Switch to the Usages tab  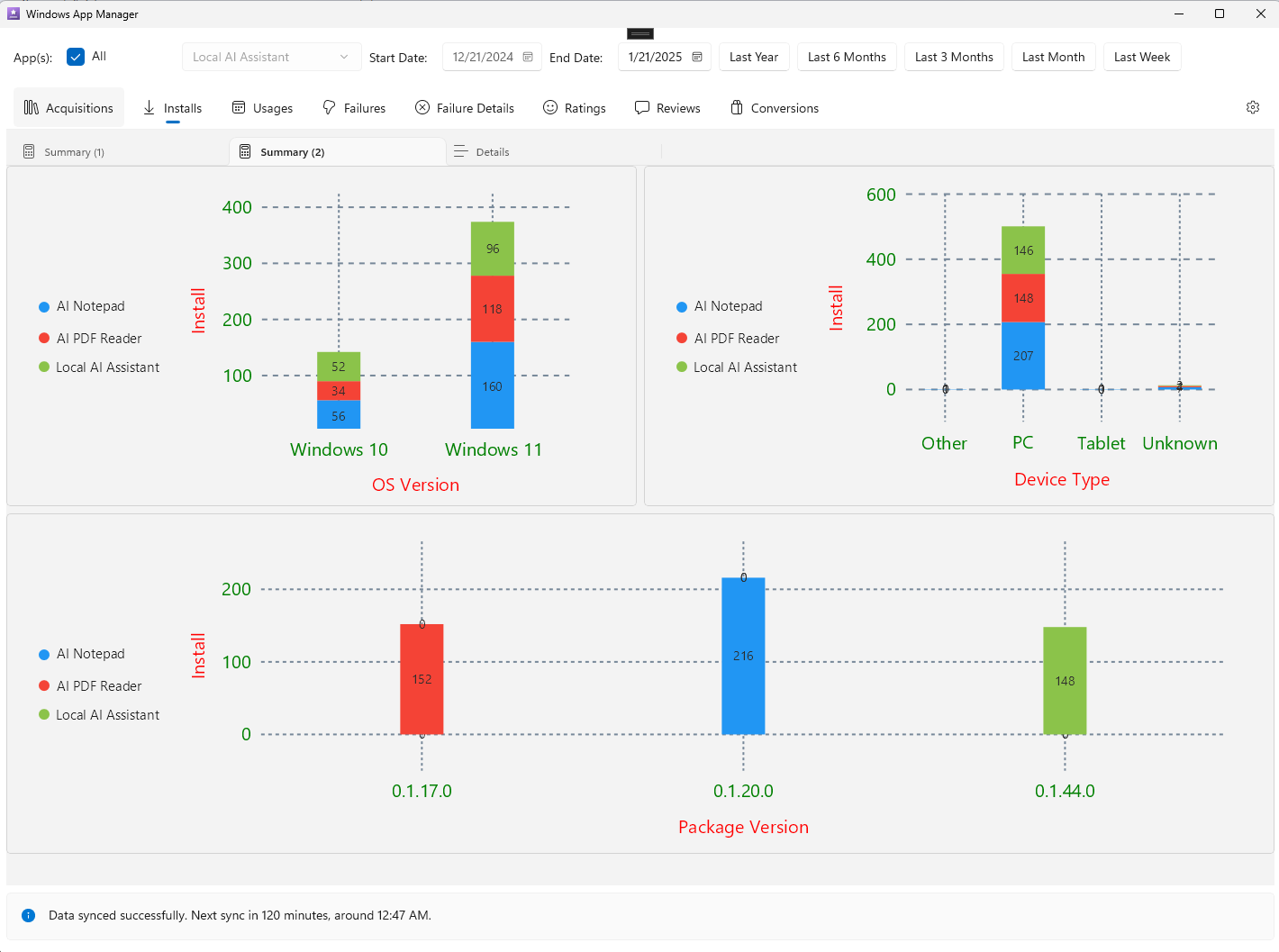point(263,108)
